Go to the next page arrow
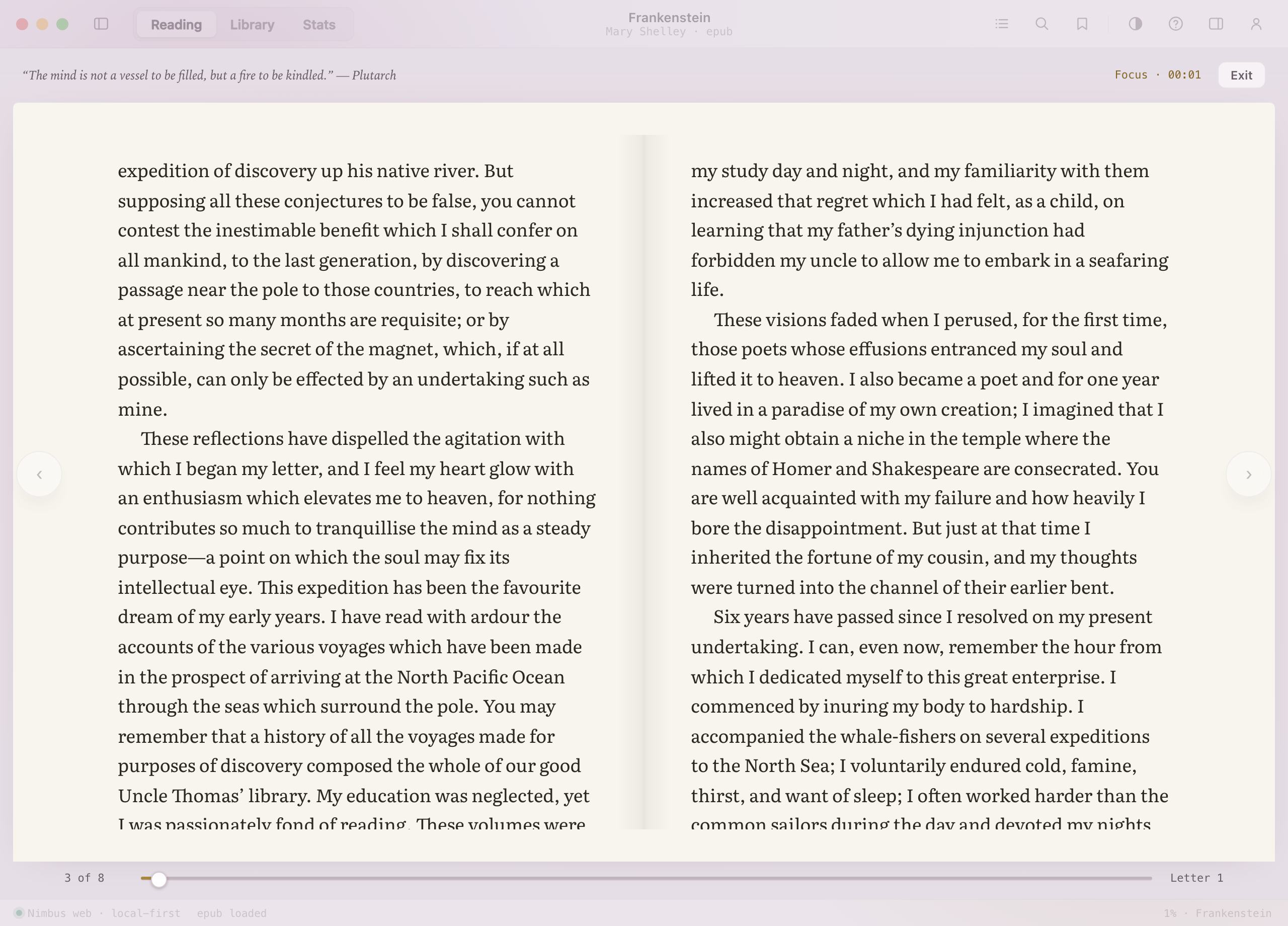The image size is (1288, 926). pos(1248,475)
